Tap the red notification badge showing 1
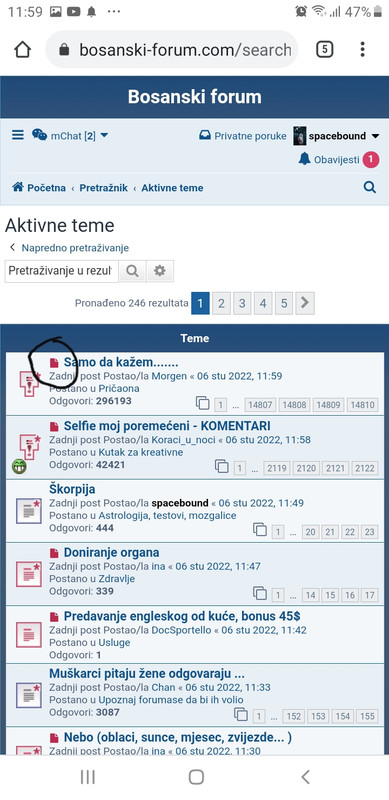389x800 pixels. point(371,160)
